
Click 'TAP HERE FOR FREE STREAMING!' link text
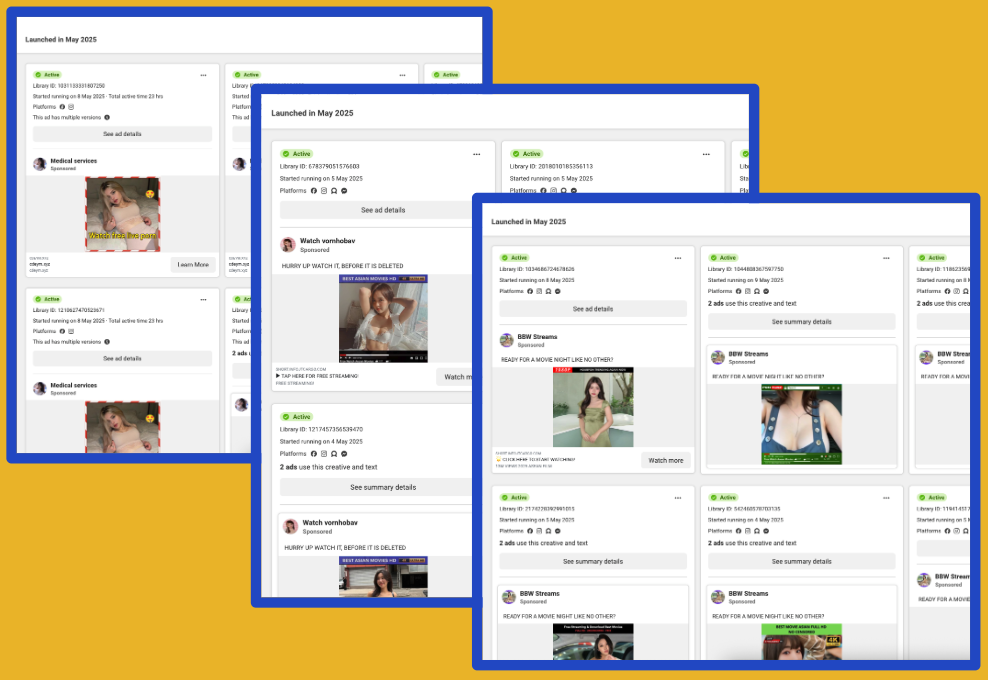319,376
